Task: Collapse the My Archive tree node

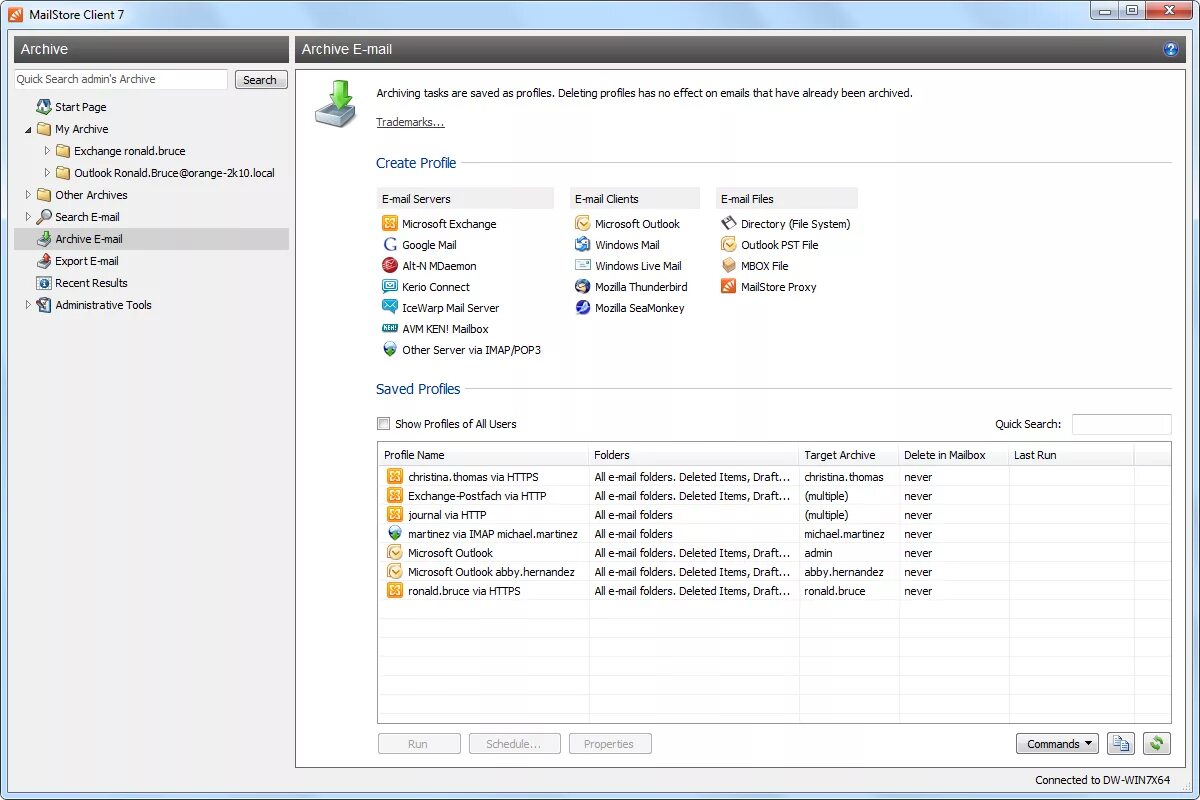Action: 28,130
